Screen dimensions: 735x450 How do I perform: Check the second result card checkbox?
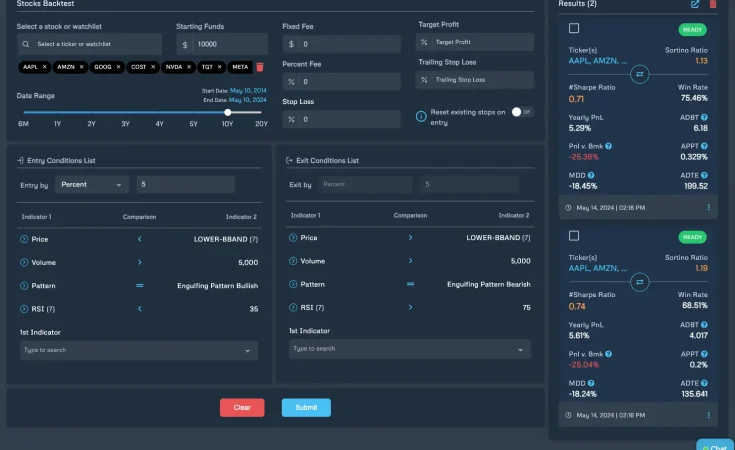(x=574, y=236)
